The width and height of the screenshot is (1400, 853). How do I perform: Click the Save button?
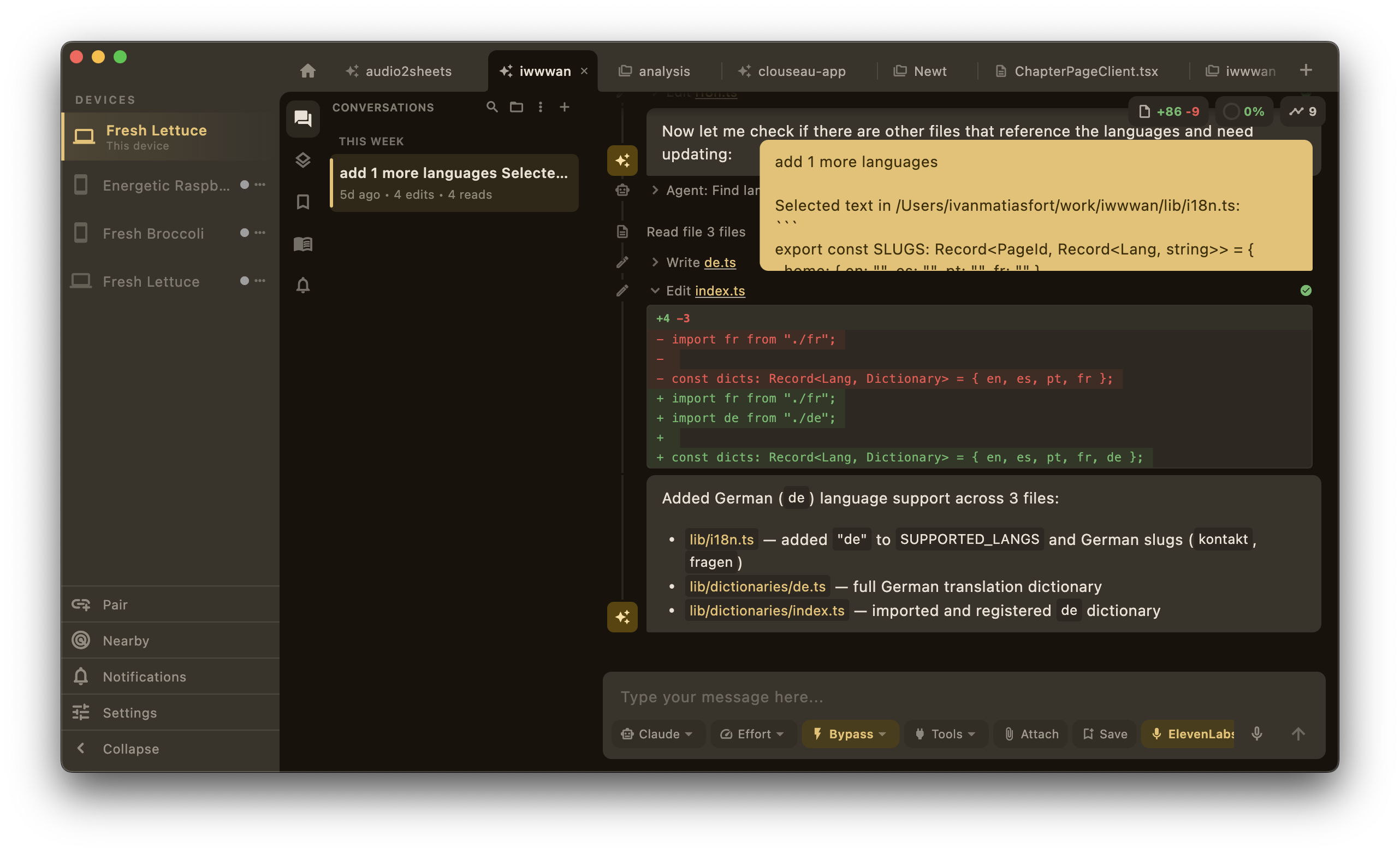[x=1105, y=733]
